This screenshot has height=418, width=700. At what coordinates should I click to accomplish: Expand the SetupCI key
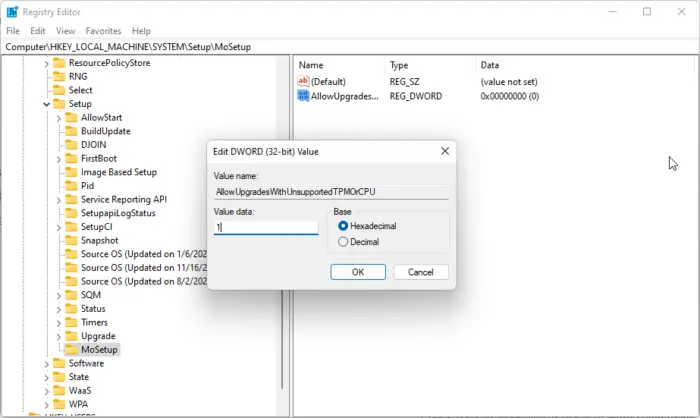58,227
